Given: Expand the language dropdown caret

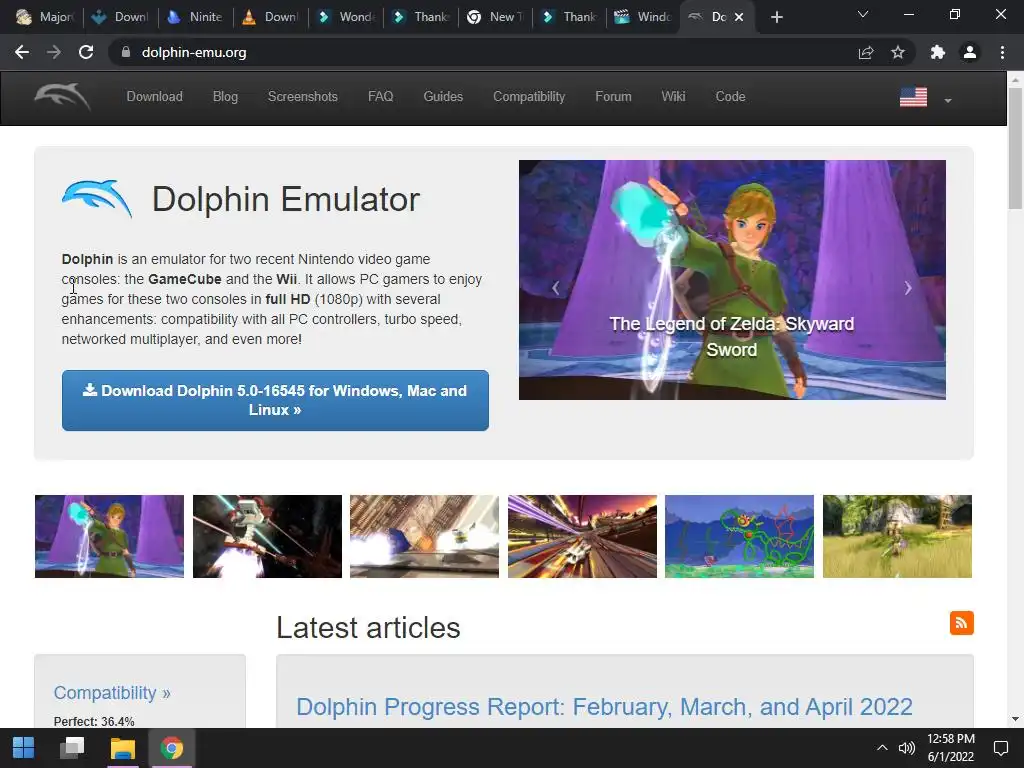Looking at the screenshot, I should (948, 101).
